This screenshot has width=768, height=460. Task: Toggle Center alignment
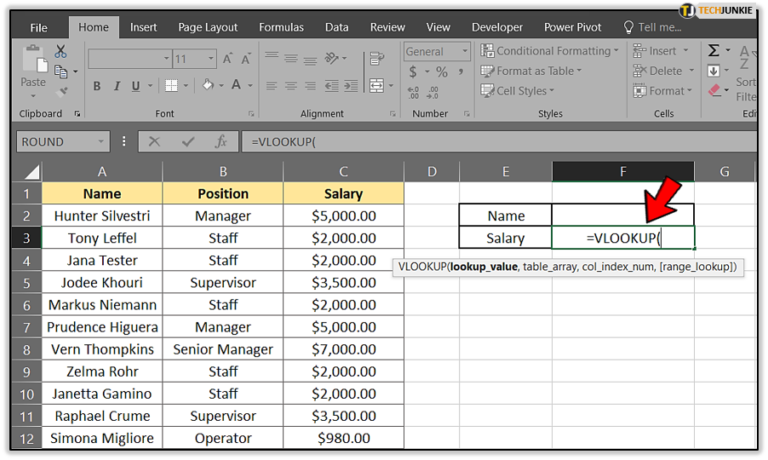291,86
